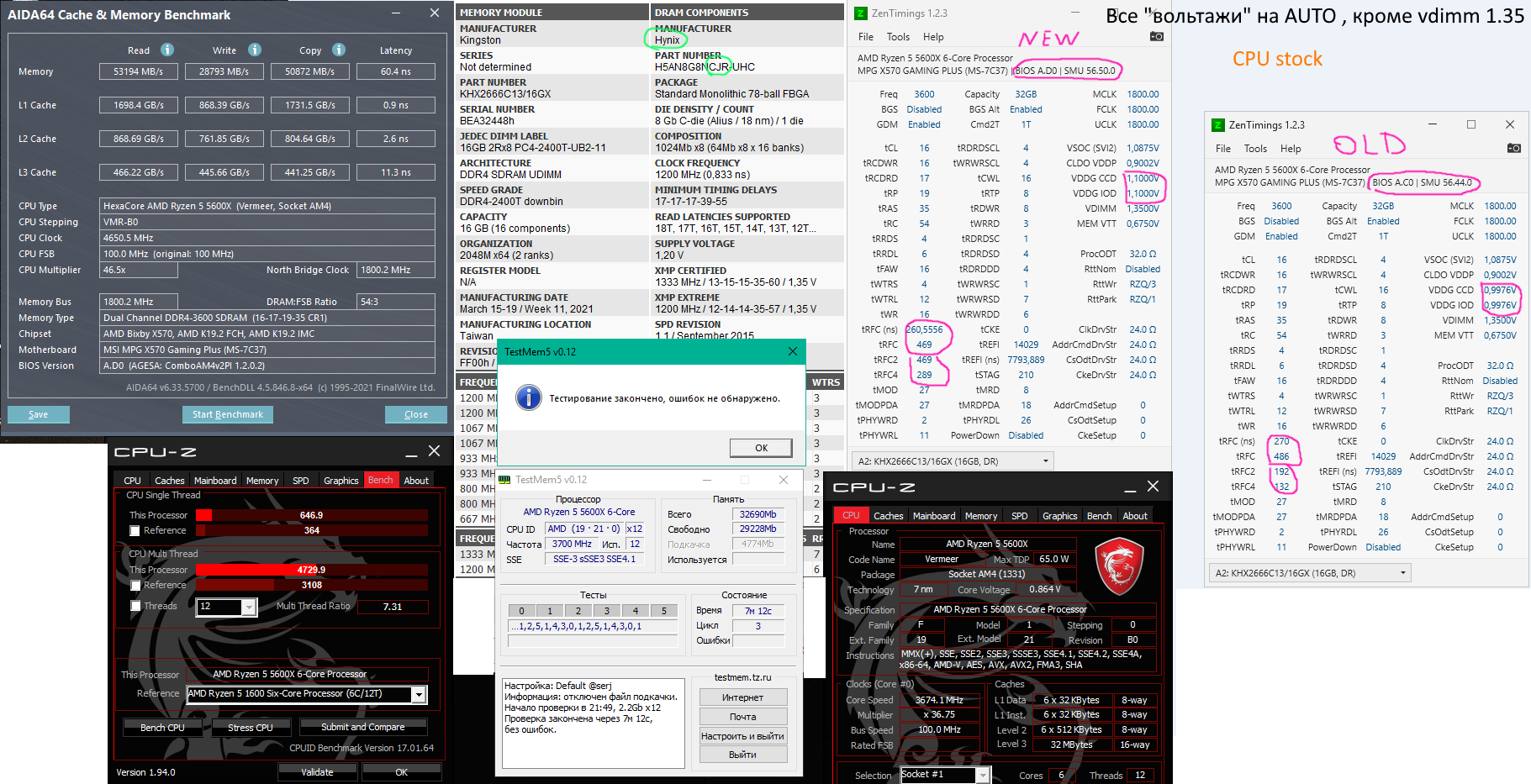Click the camera screenshot icon in the OLD ZenTimings window
Image resolution: width=1531 pixels, height=784 pixels.
(x=1514, y=148)
